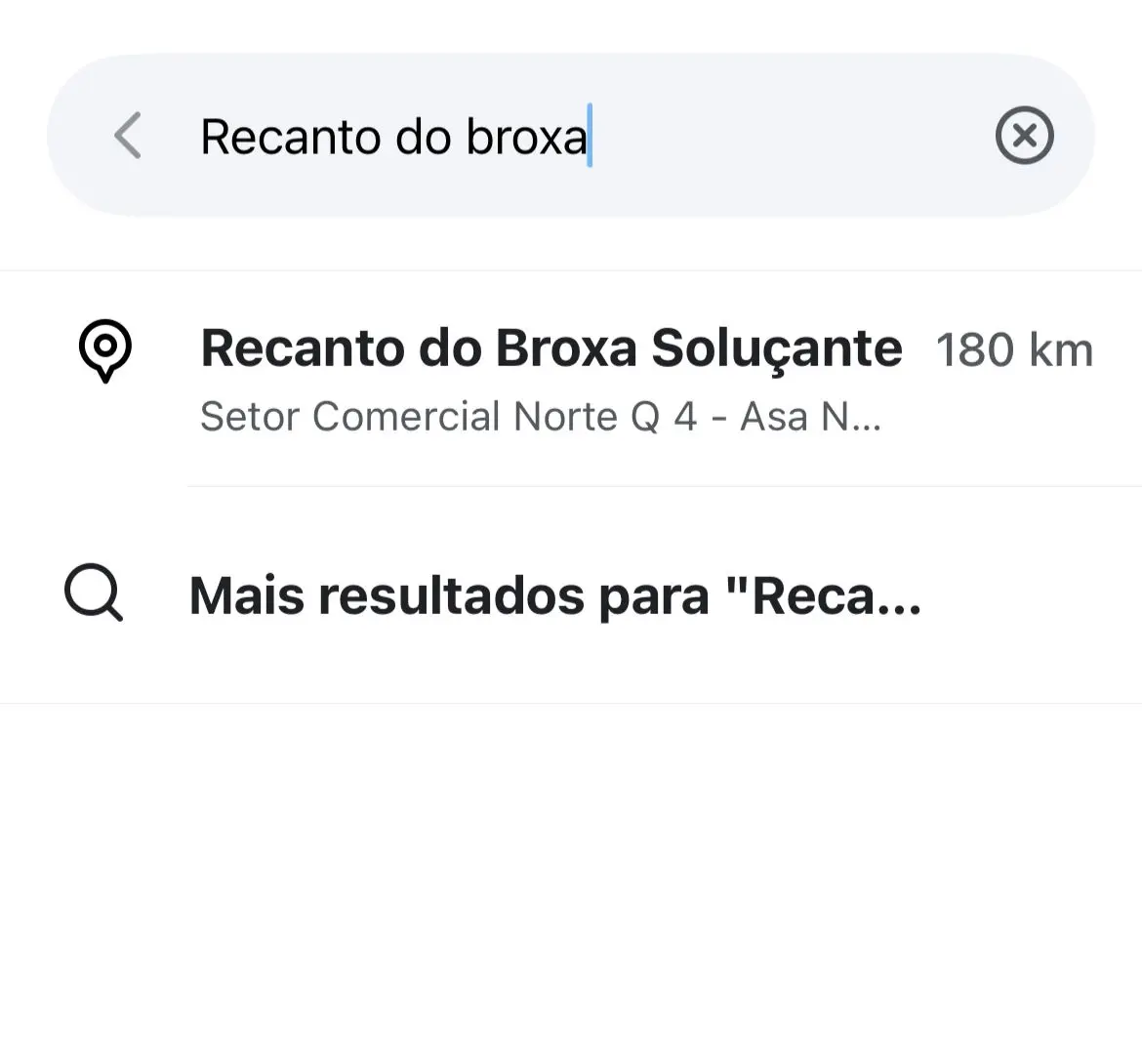Show "Mais resultados para" search results

click(554, 595)
